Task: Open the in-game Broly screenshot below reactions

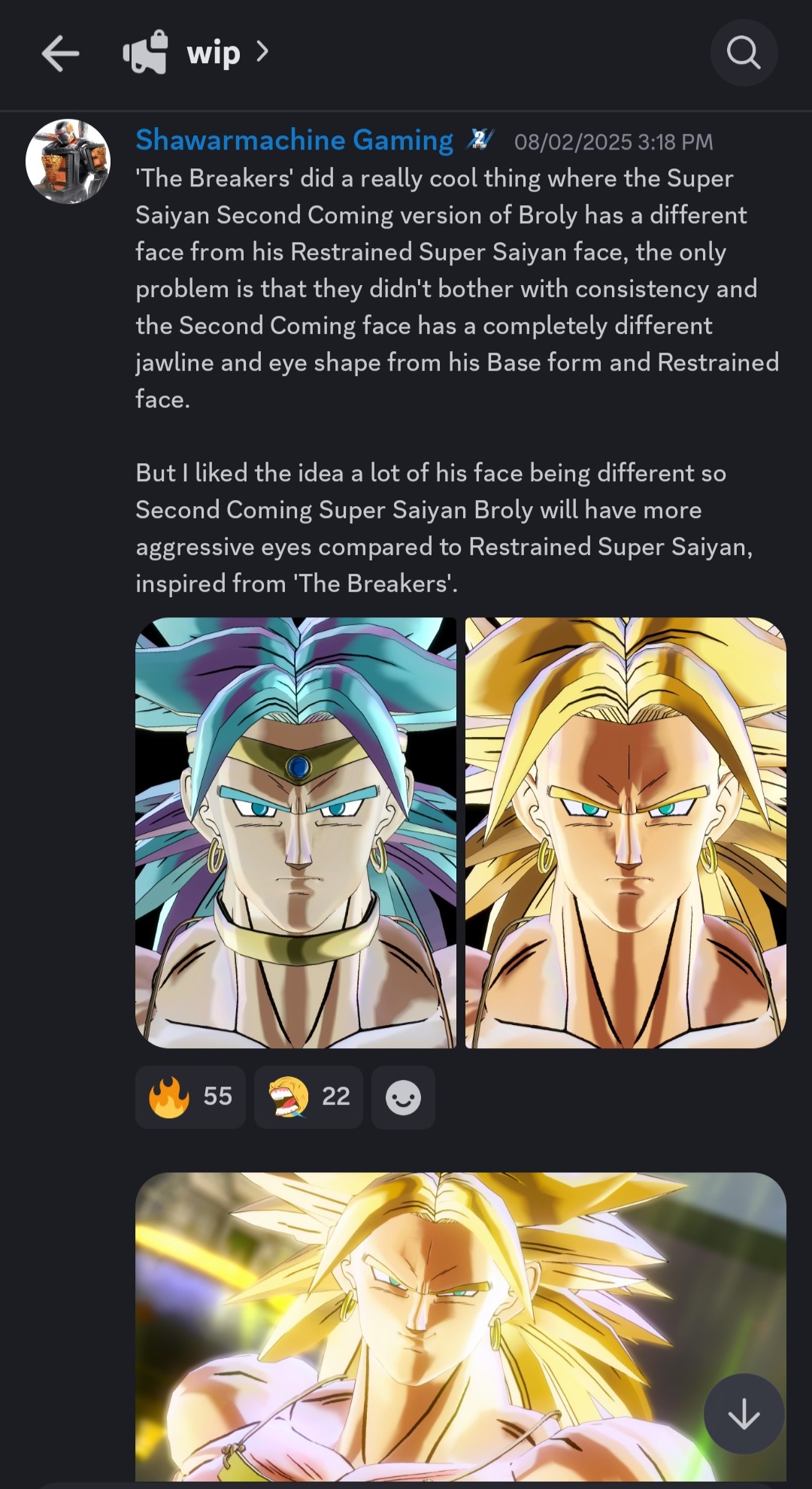Action: point(461,1327)
